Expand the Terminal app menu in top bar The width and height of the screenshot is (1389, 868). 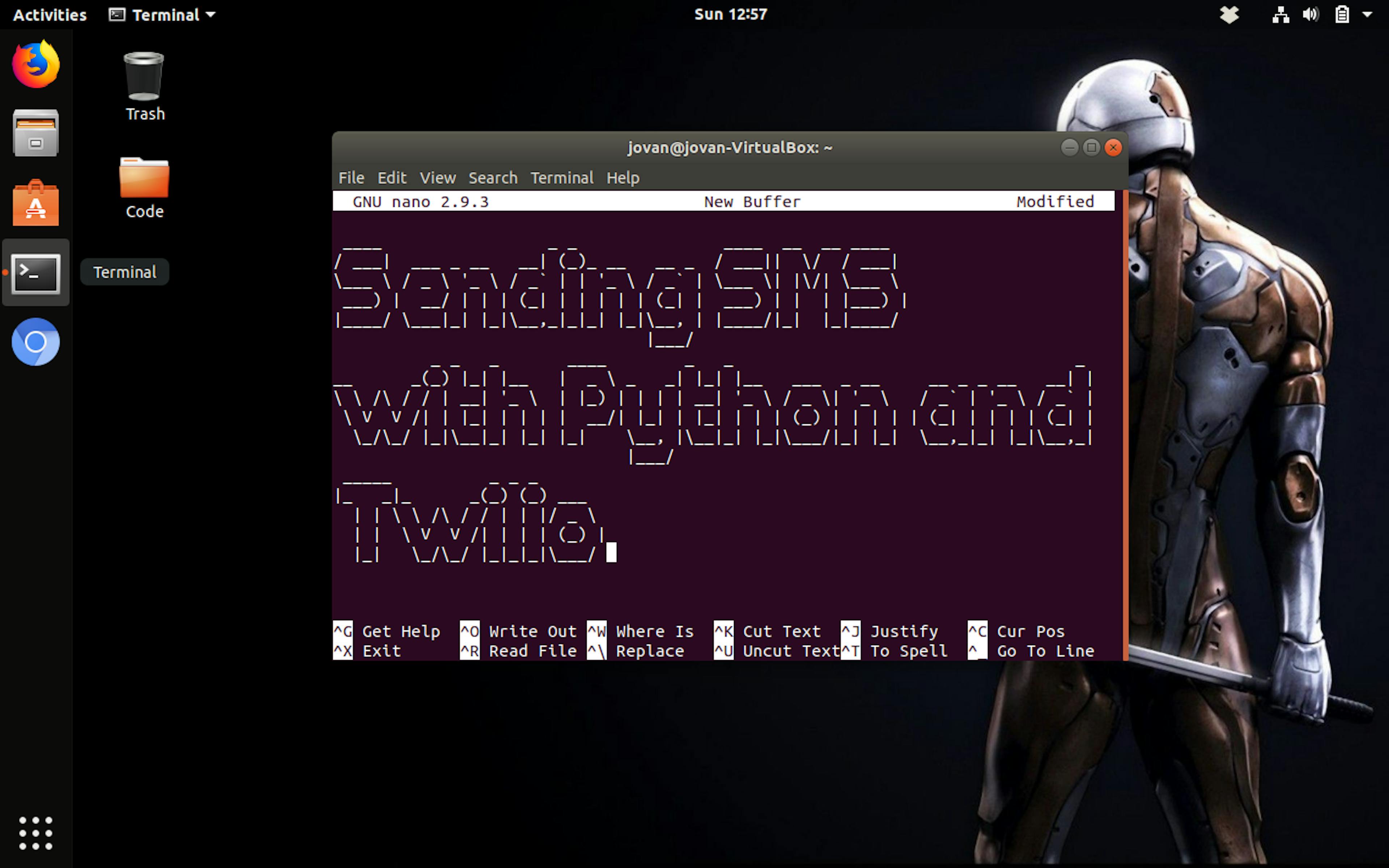[x=162, y=14]
